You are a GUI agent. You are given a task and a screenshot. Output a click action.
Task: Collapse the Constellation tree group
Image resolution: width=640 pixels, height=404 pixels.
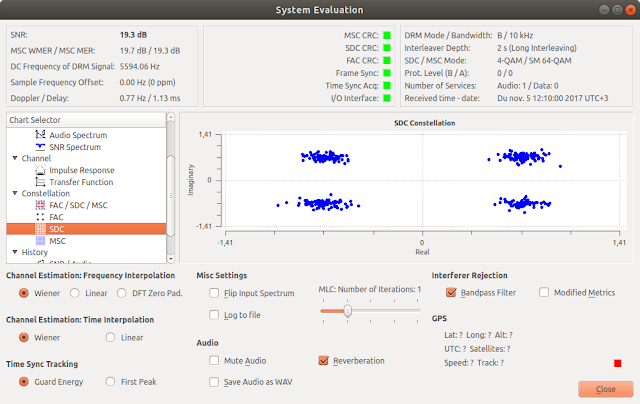coord(15,193)
